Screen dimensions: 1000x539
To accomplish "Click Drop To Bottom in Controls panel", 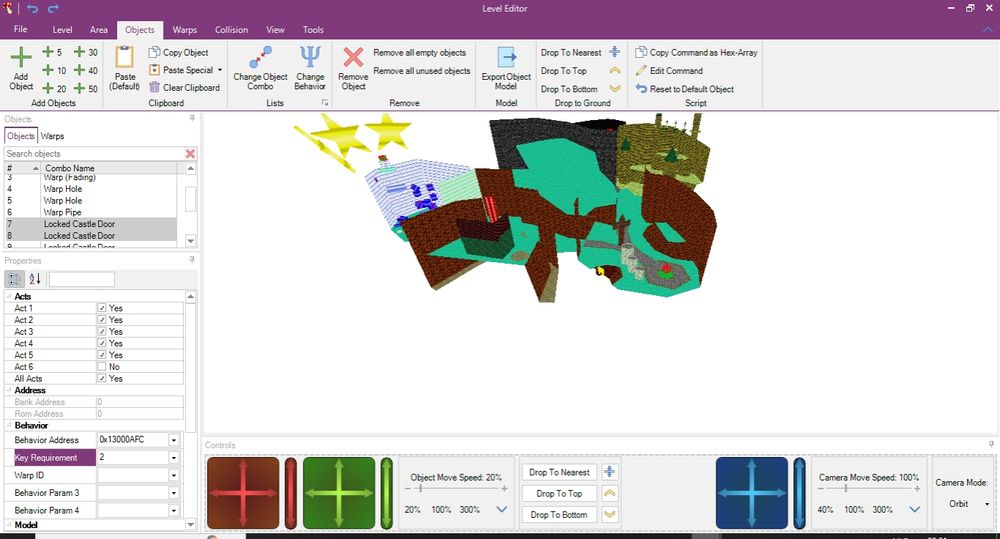I will point(559,514).
